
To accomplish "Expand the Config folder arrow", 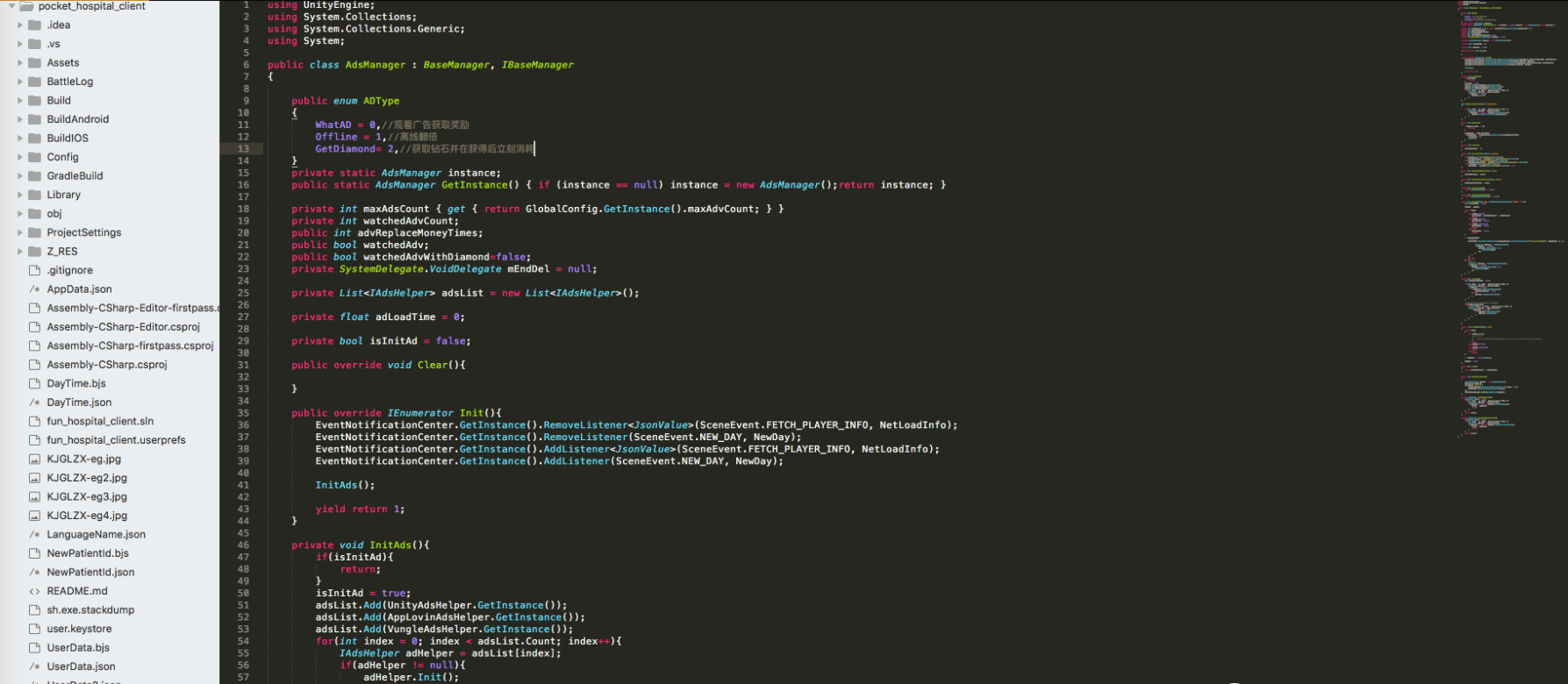I will click(20, 157).
